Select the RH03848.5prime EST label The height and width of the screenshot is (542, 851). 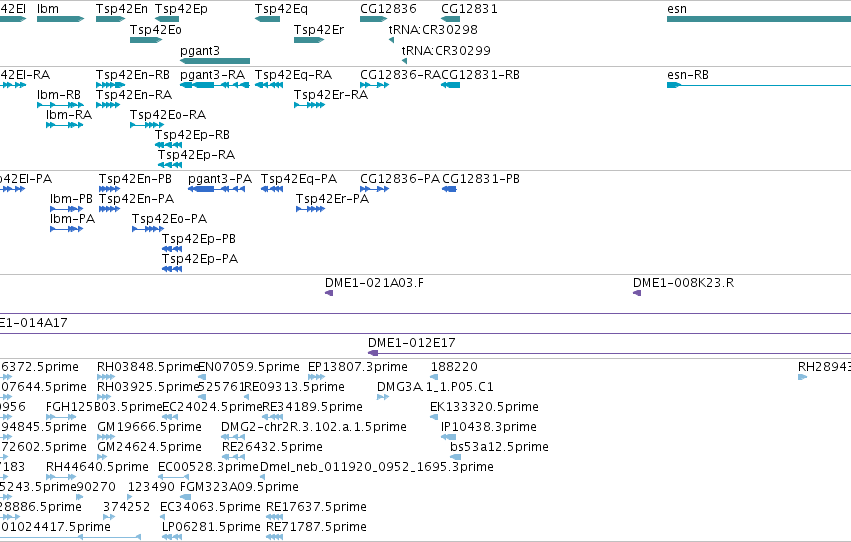point(148,367)
